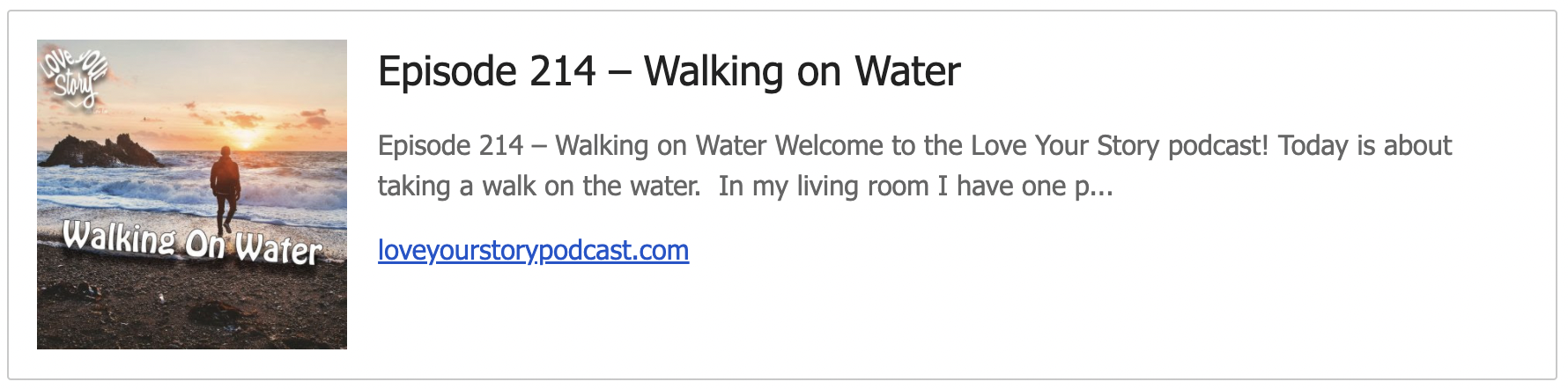Click the sunset sun in the cover image
The width and height of the screenshot is (1568, 389).
[x=247, y=138]
